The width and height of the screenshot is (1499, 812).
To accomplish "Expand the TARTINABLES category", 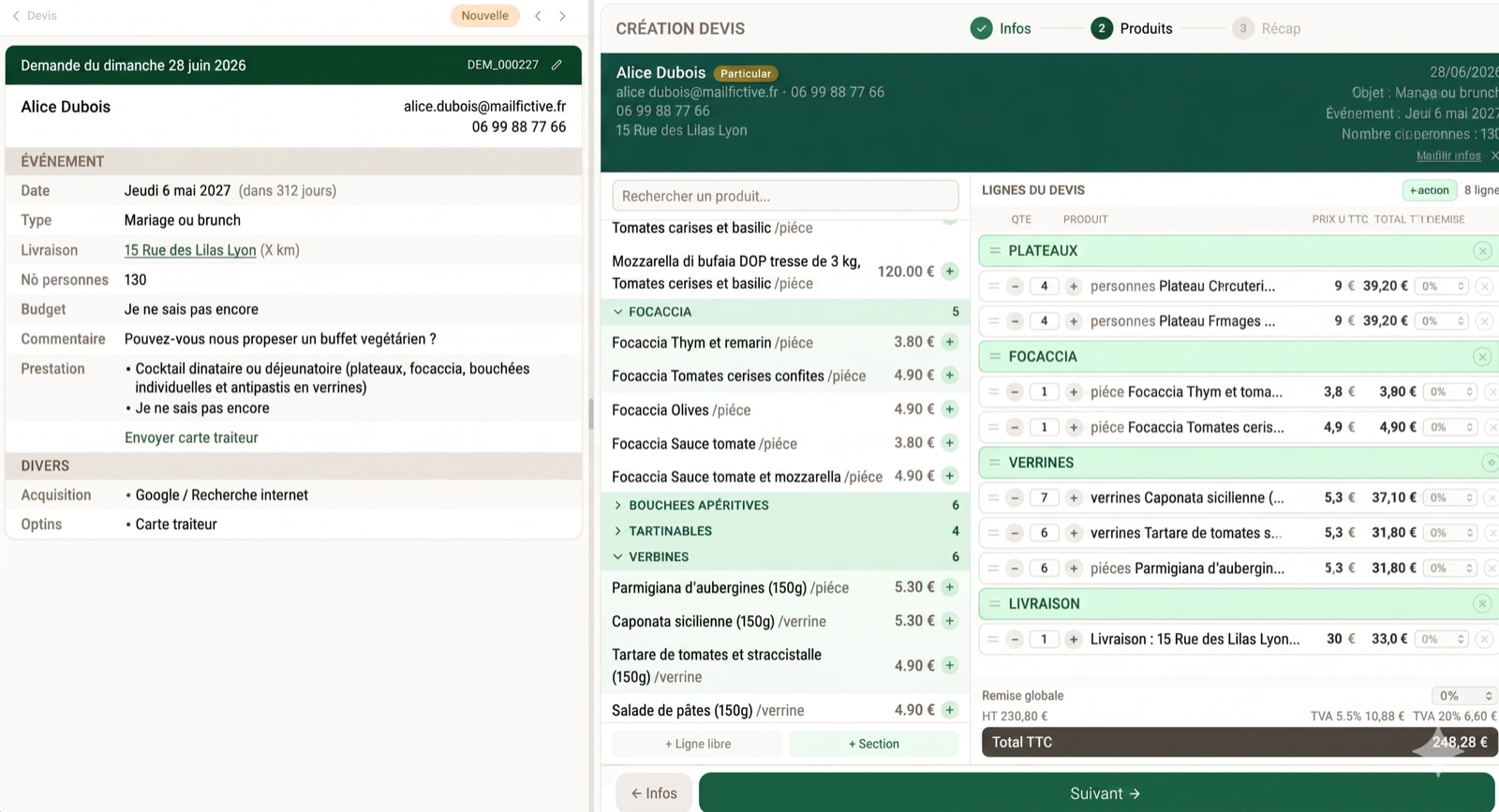I will (x=617, y=531).
